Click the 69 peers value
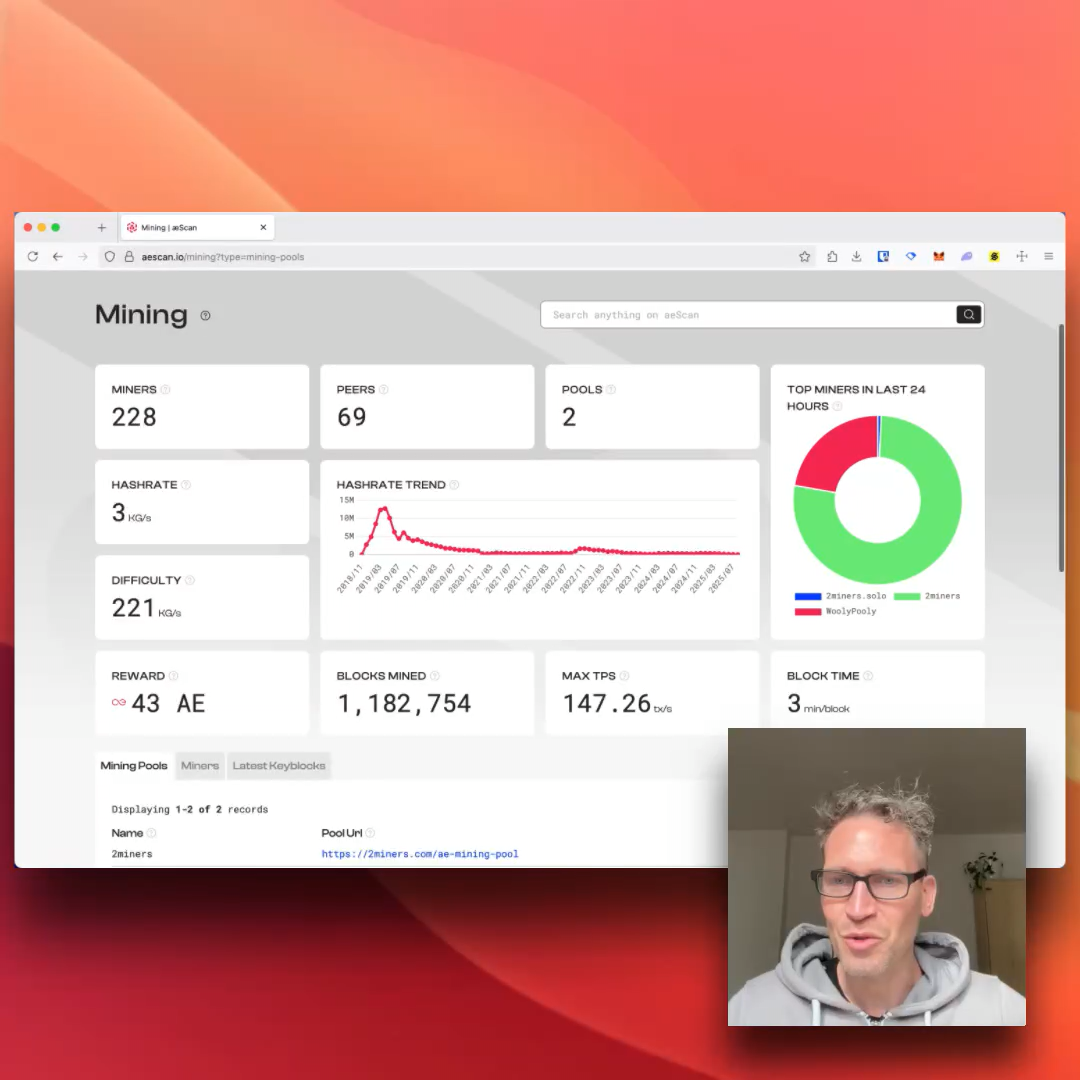This screenshot has height=1080, width=1080. (351, 417)
